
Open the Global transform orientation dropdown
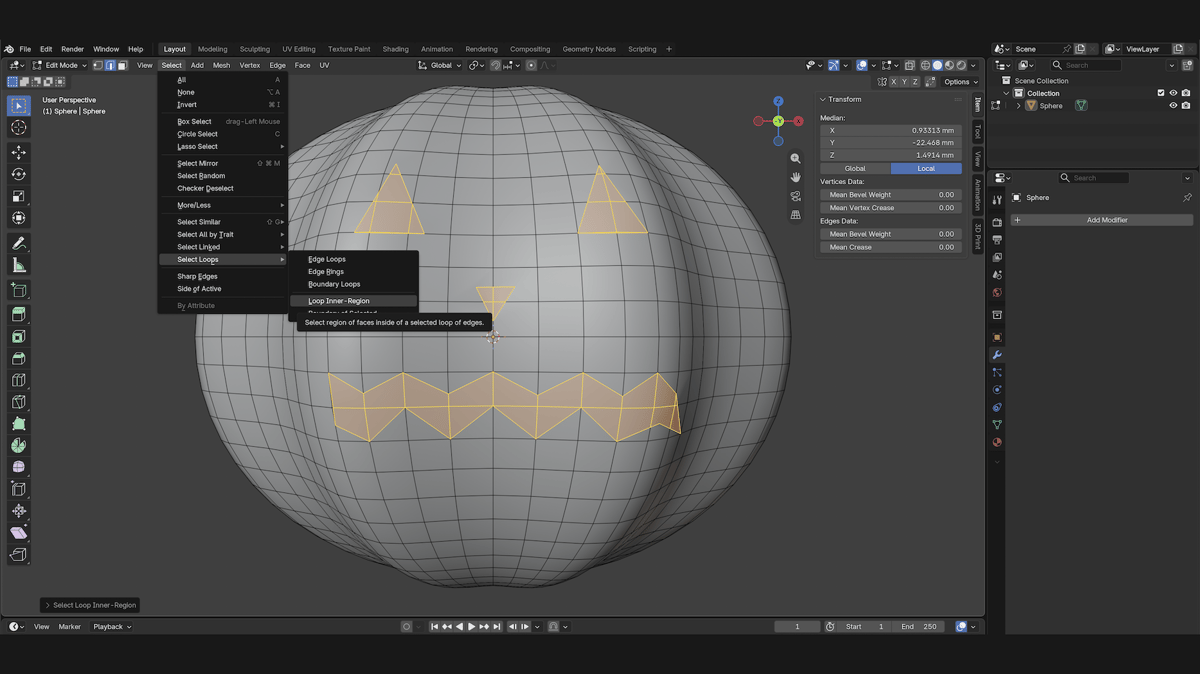point(440,65)
